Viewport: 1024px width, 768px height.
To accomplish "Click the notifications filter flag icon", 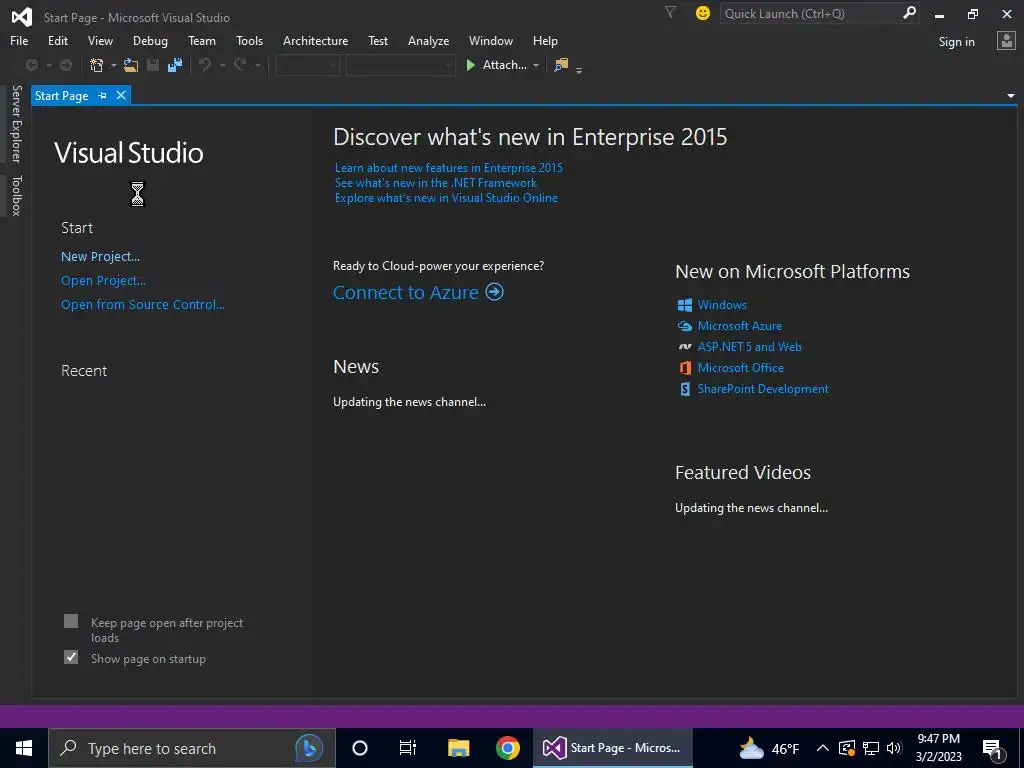I will point(671,13).
